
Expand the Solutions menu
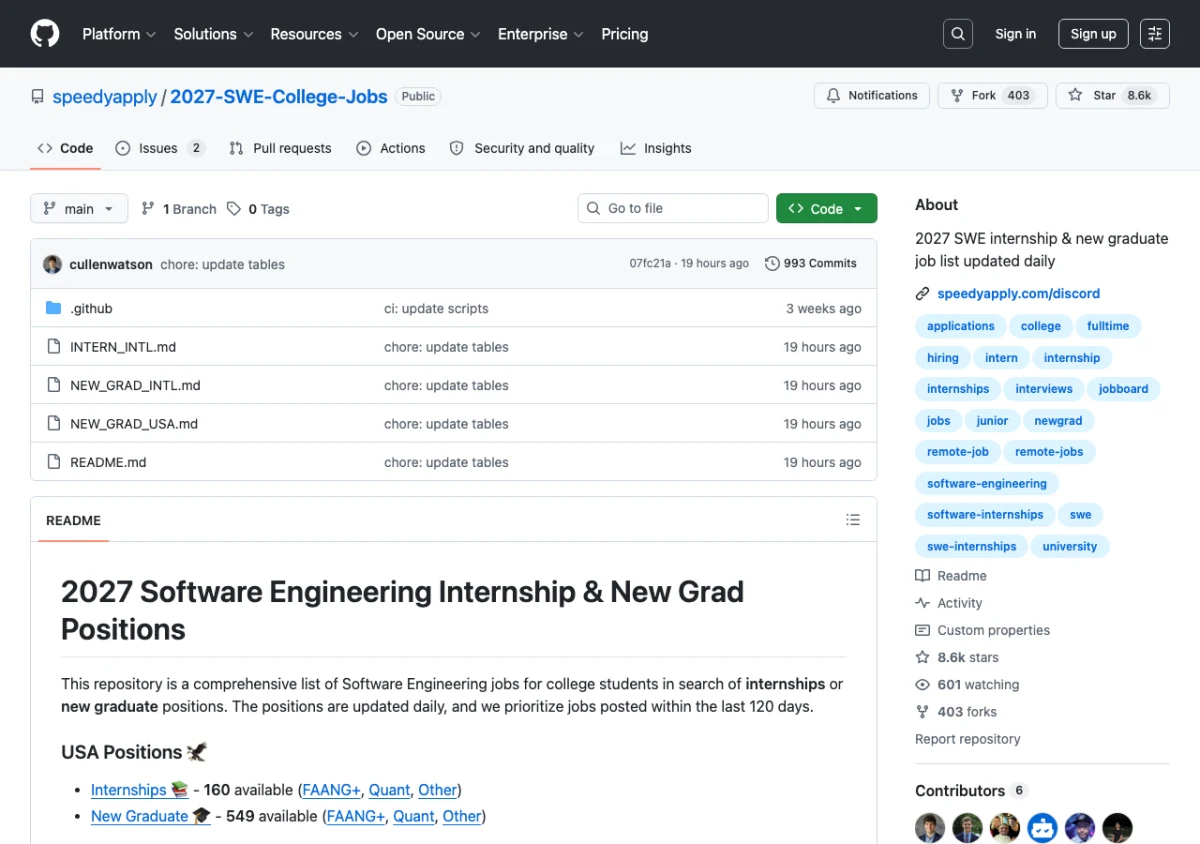coord(213,34)
